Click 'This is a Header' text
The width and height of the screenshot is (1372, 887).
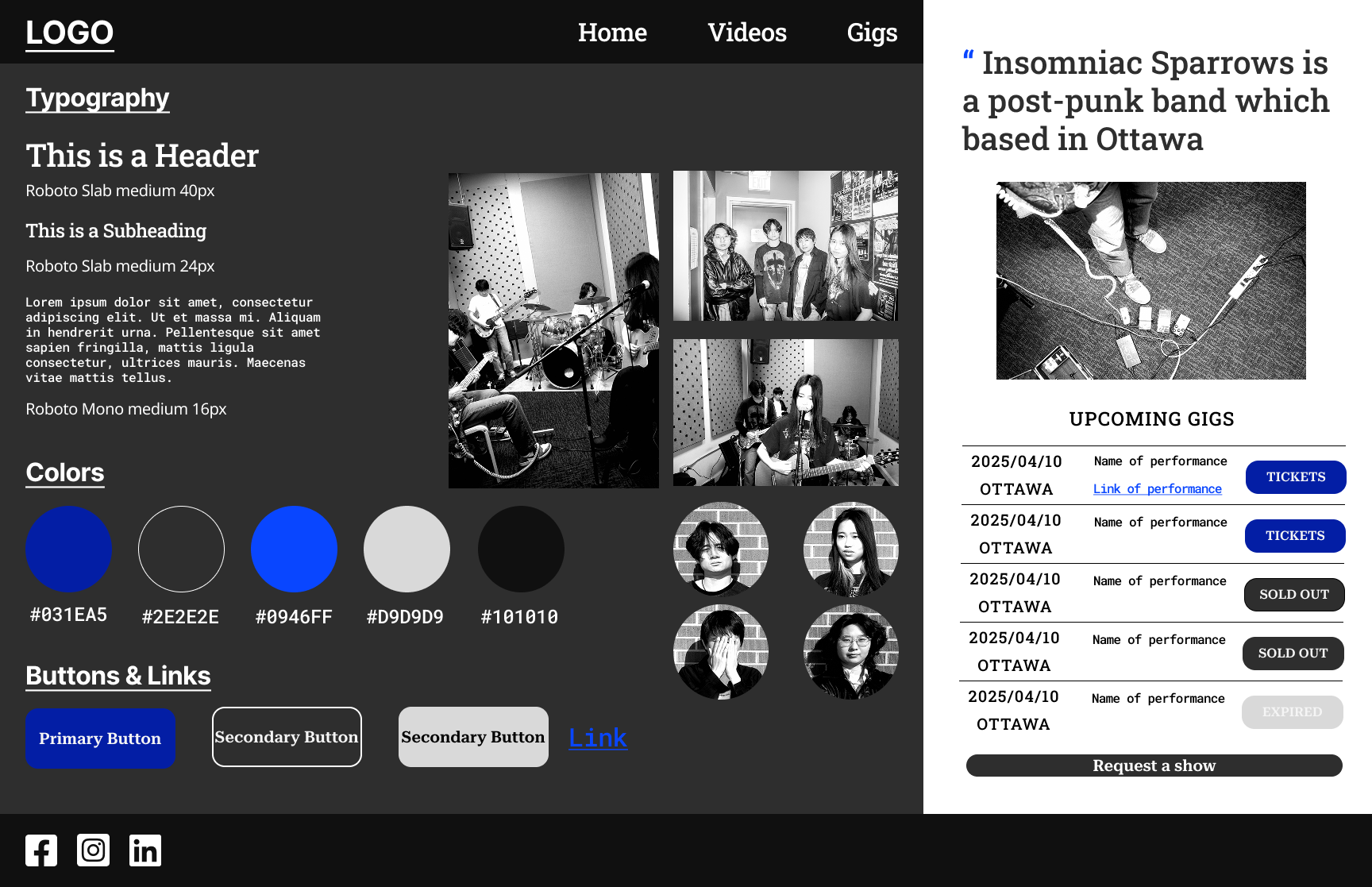coord(142,156)
